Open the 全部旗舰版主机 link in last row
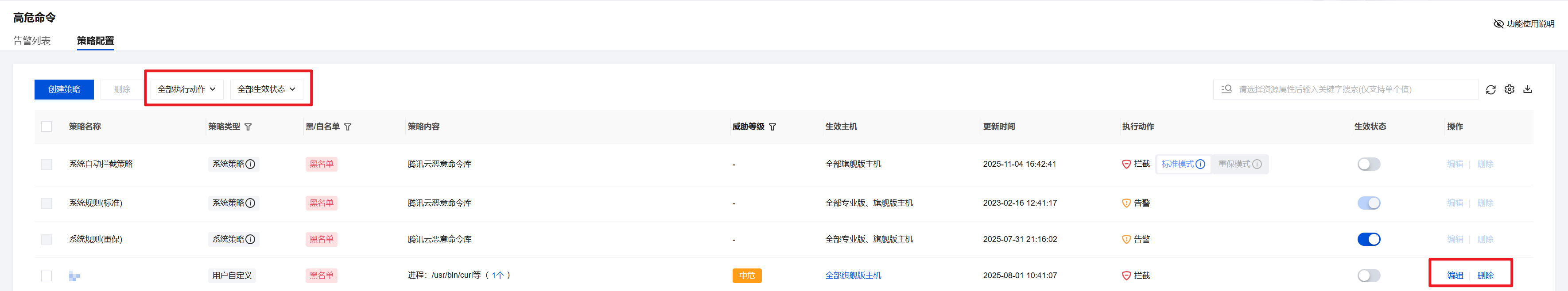This screenshot has width=1568, height=291. [853, 276]
